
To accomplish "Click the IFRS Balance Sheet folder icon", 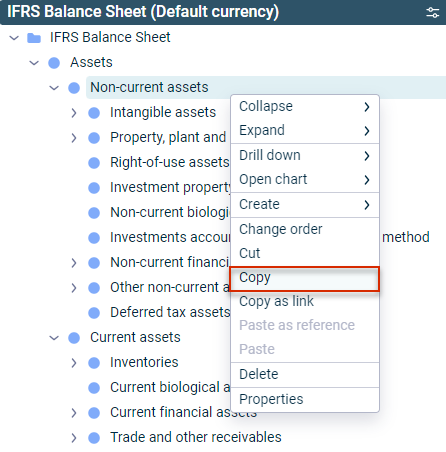I will coord(34,38).
